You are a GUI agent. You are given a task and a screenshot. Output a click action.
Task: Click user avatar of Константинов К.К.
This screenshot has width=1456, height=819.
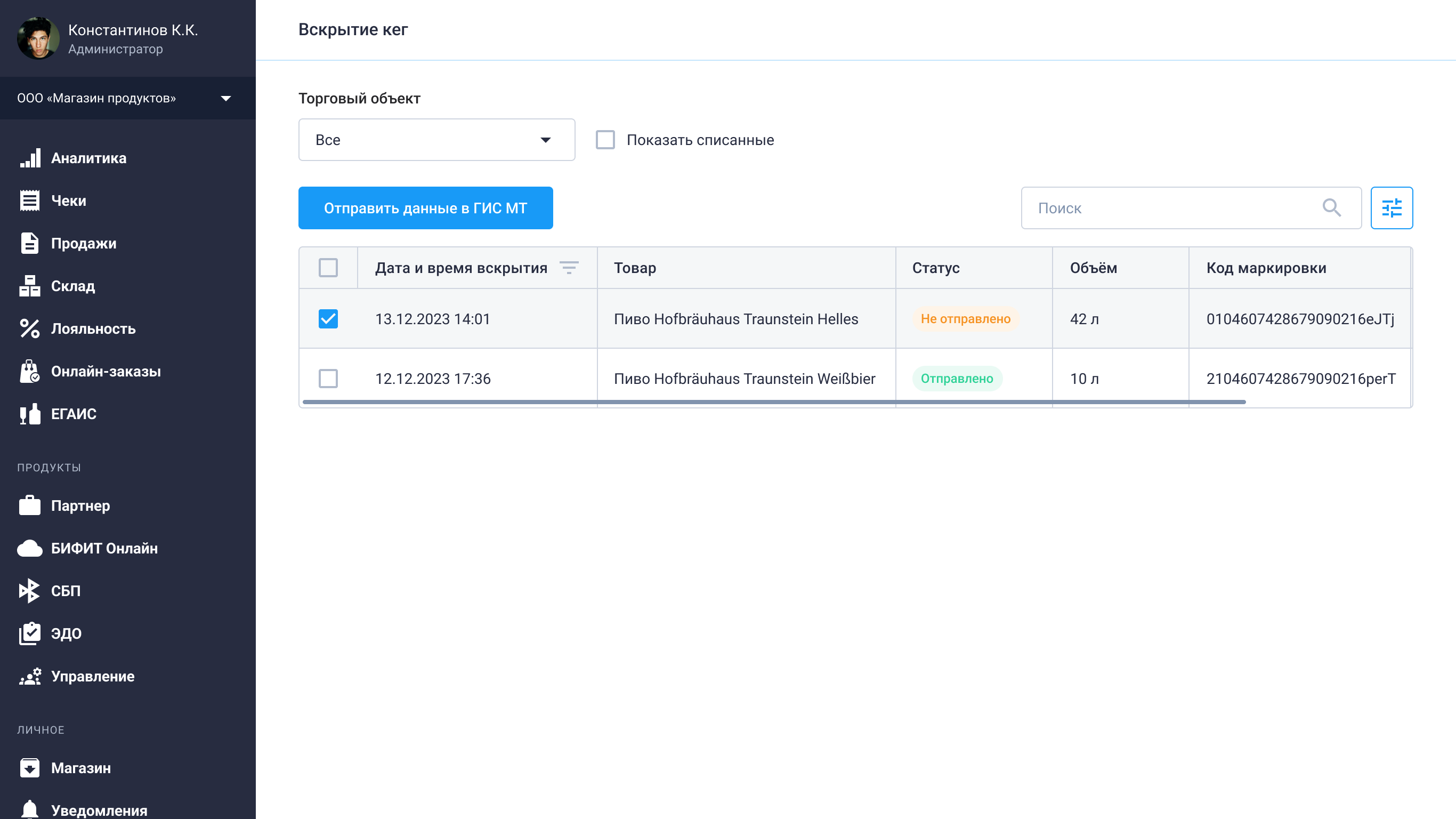[38, 38]
